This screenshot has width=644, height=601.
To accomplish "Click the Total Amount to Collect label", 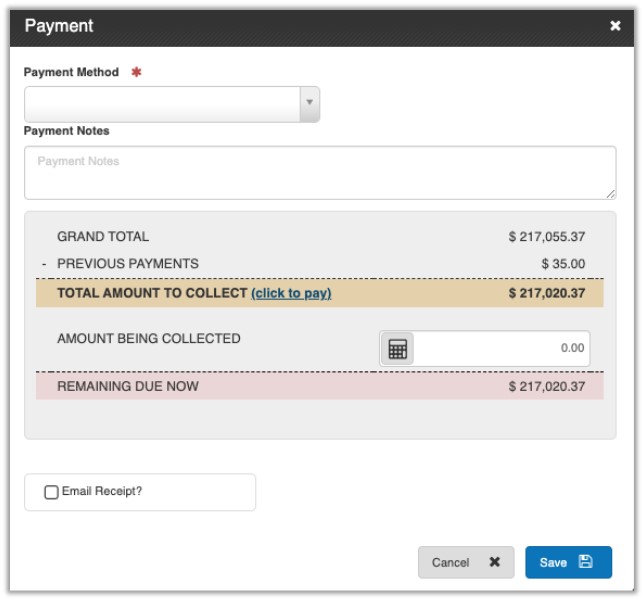I will coord(152,293).
